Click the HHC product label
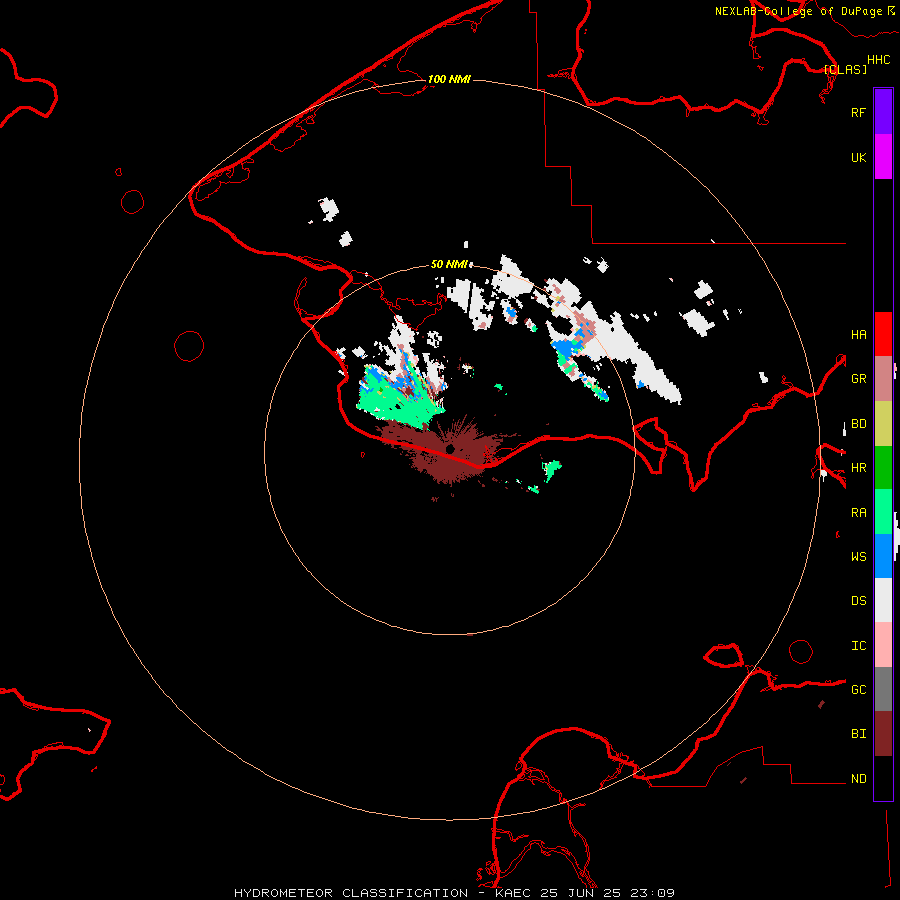This screenshot has width=900, height=900. [x=879, y=60]
